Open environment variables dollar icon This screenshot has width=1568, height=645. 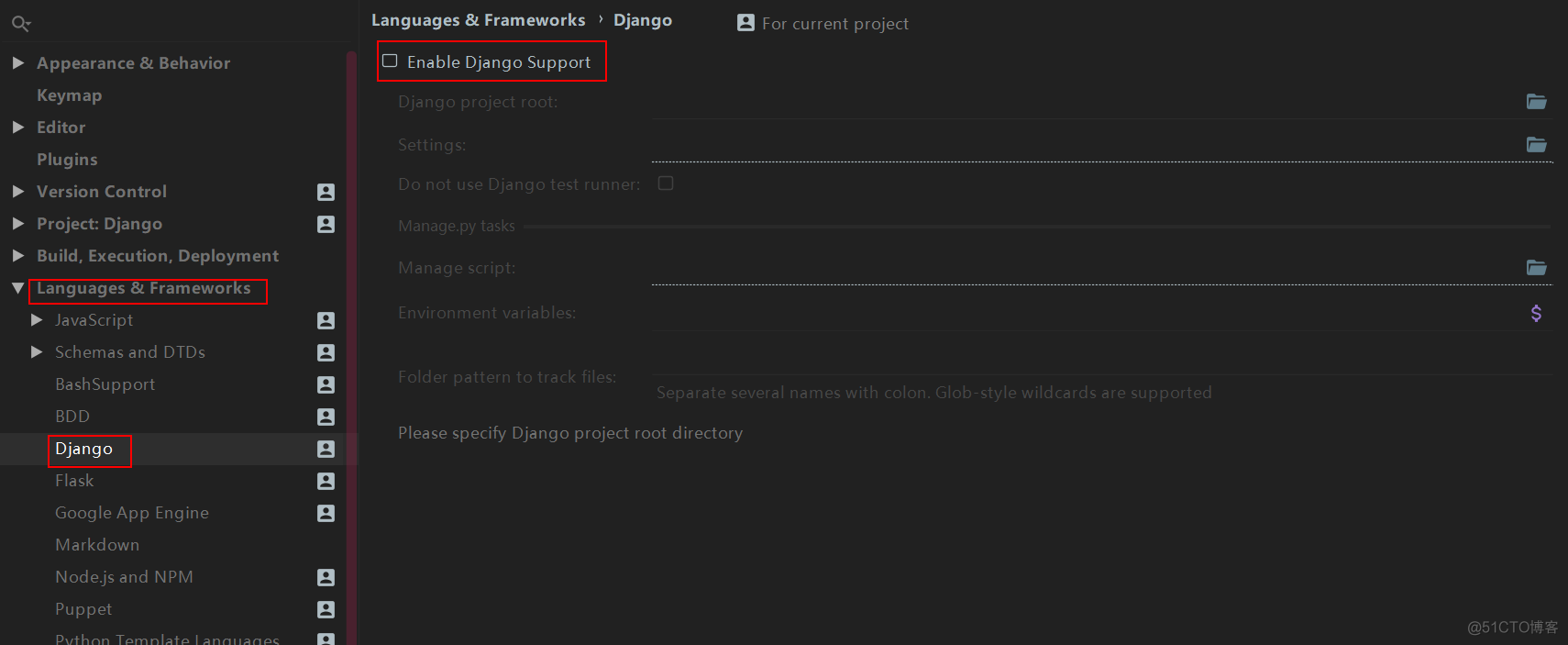[x=1536, y=314]
